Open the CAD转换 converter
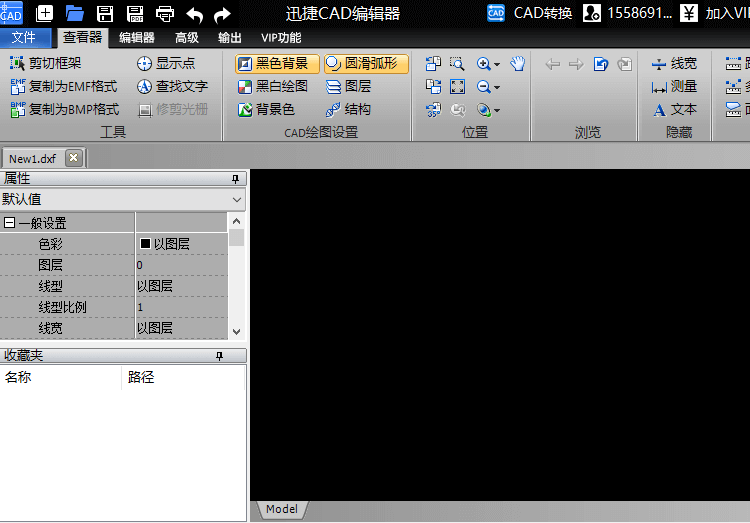The image size is (750, 523). (x=529, y=13)
